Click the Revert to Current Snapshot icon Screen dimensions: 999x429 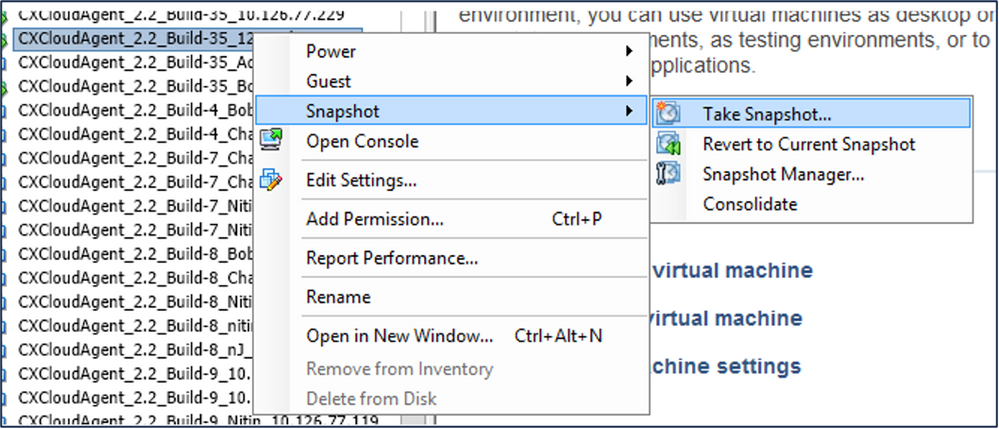point(668,144)
